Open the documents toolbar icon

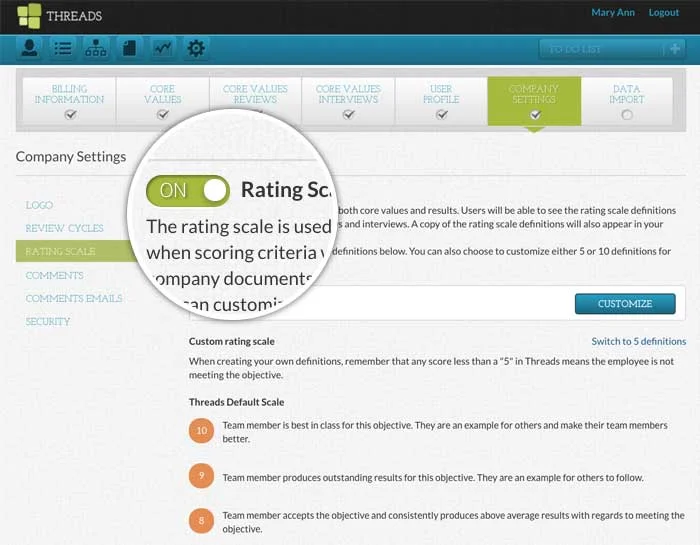129,48
